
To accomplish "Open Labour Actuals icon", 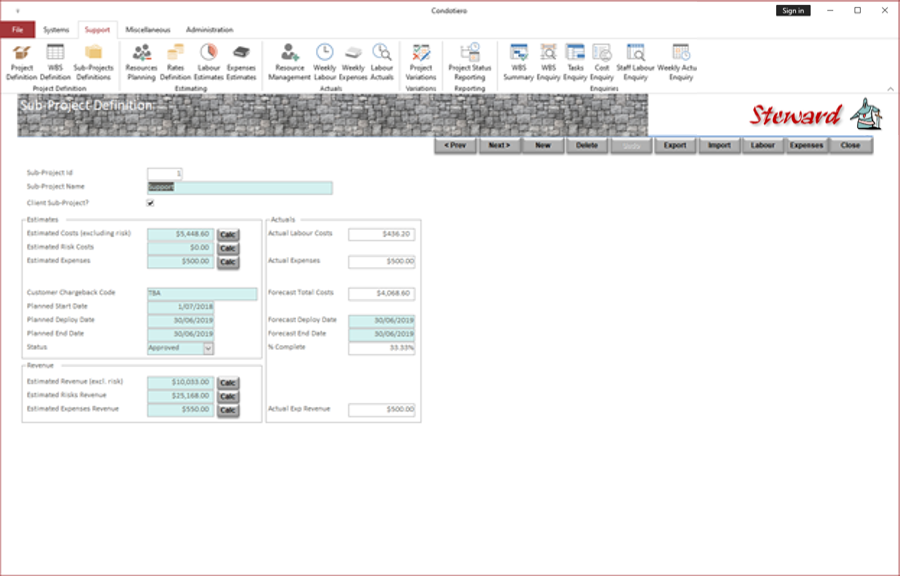I will click(382, 62).
